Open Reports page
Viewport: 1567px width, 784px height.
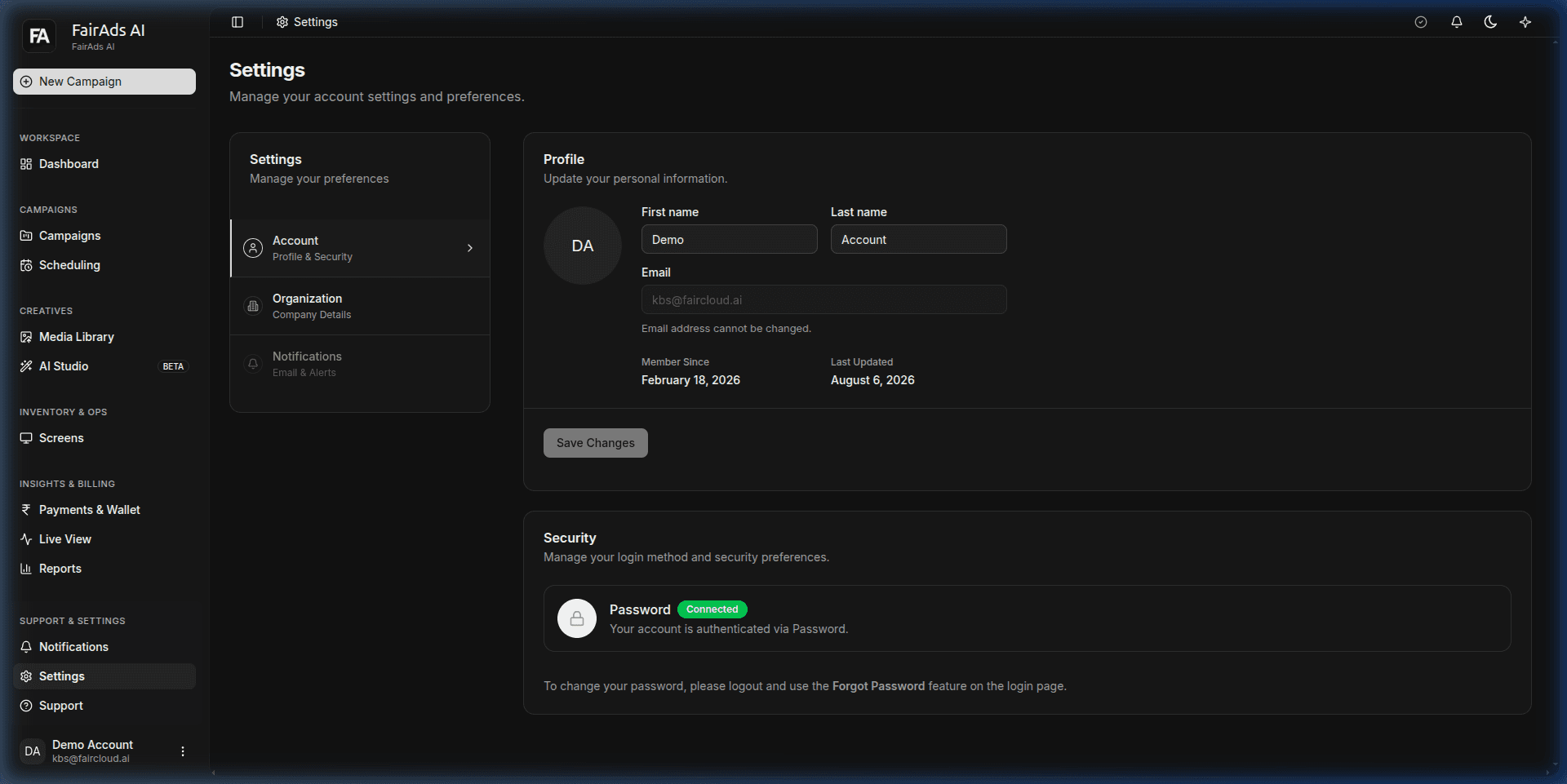(x=104, y=569)
